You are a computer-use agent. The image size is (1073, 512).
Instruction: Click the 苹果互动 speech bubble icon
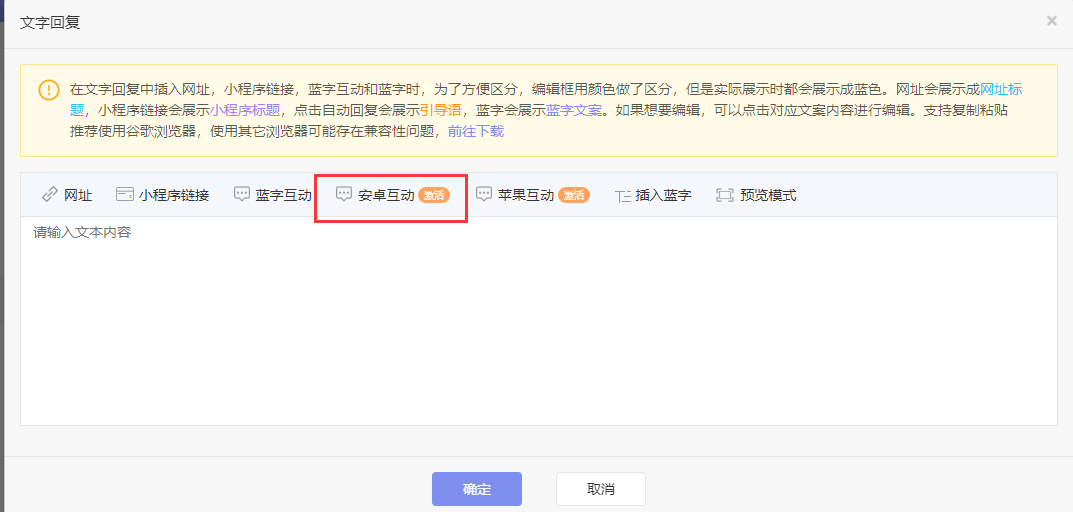484,195
